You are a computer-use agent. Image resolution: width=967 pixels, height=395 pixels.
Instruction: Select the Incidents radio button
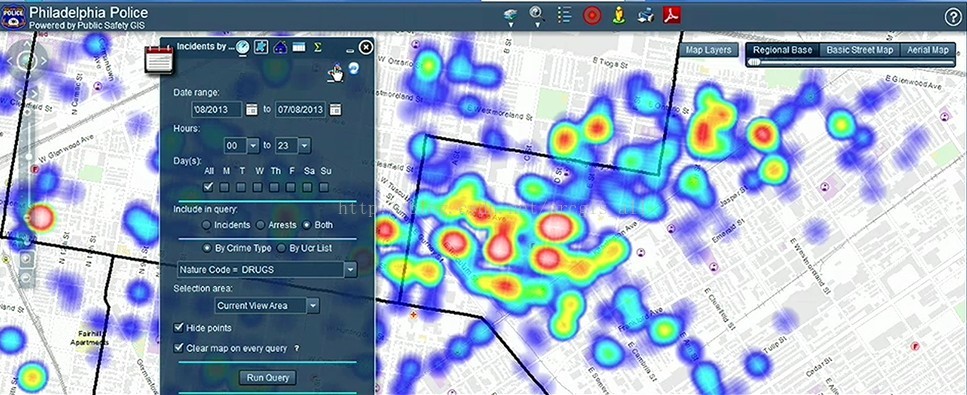click(207, 225)
